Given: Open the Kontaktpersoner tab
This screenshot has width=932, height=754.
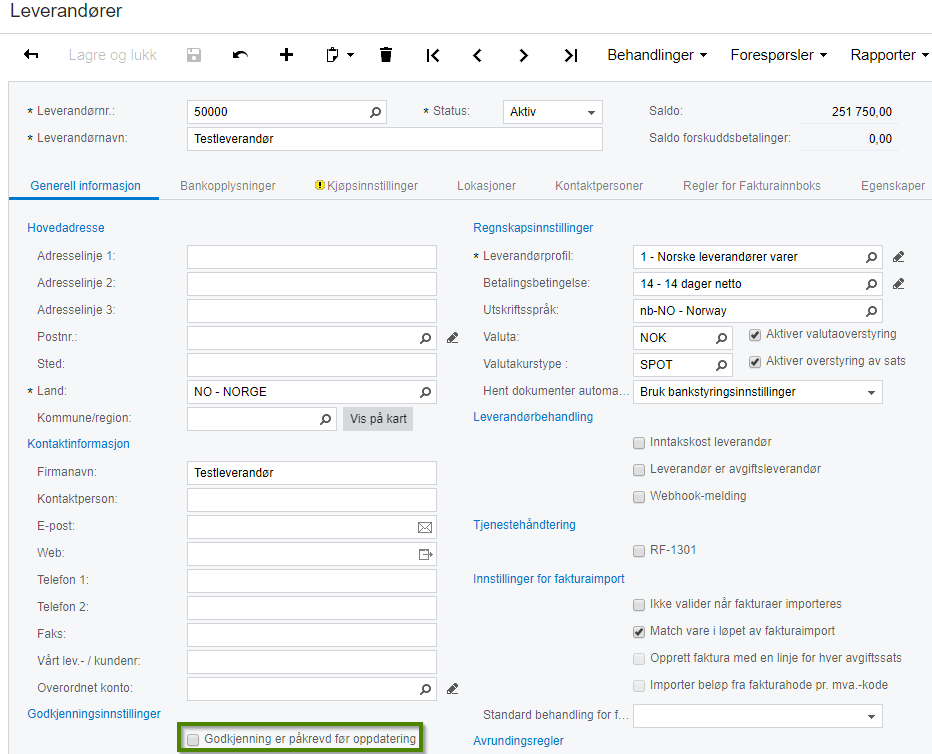Looking at the screenshot, I should (599, 185).
